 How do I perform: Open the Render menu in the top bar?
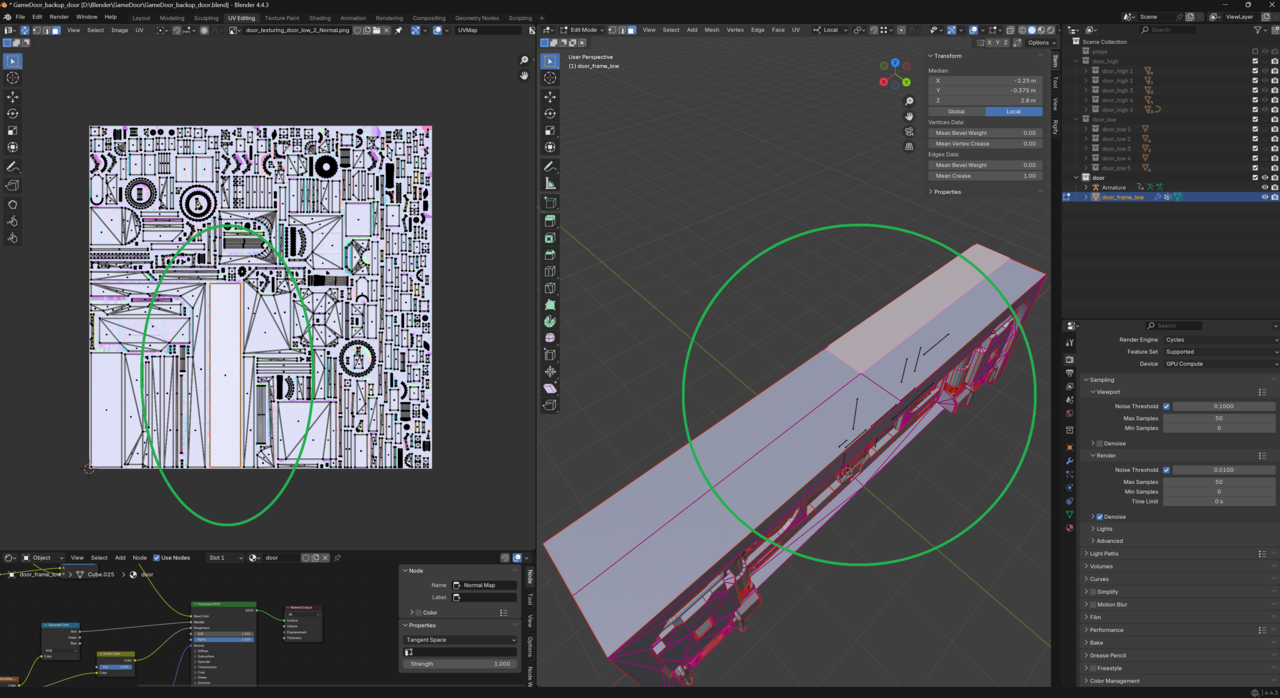(x=58, y=17)
